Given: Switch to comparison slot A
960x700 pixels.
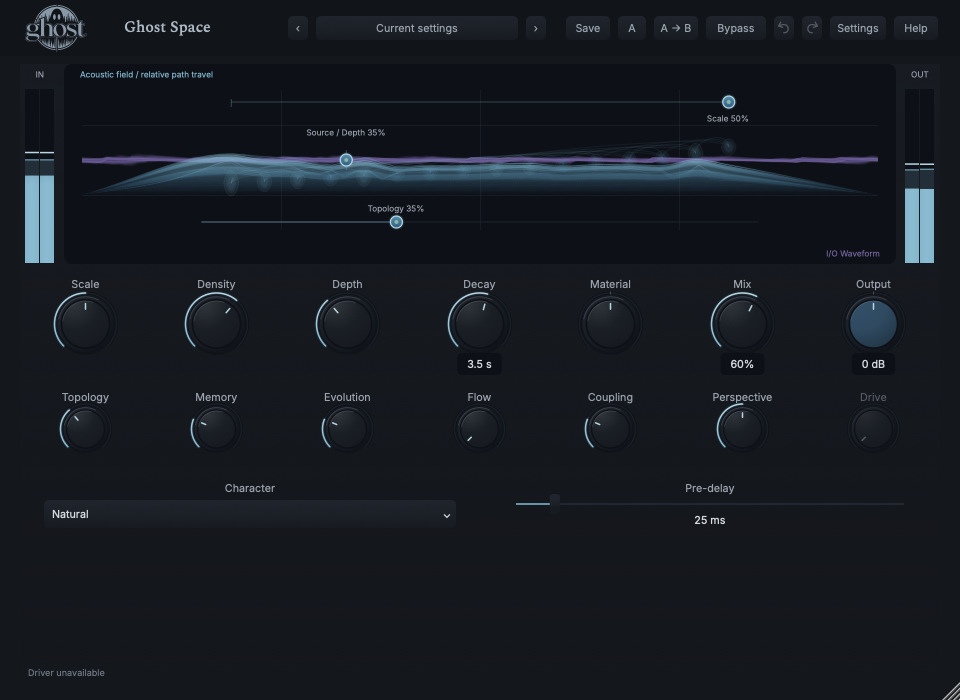Looking at the screenshot, I should pyautogui.click(x=631, y=28).
